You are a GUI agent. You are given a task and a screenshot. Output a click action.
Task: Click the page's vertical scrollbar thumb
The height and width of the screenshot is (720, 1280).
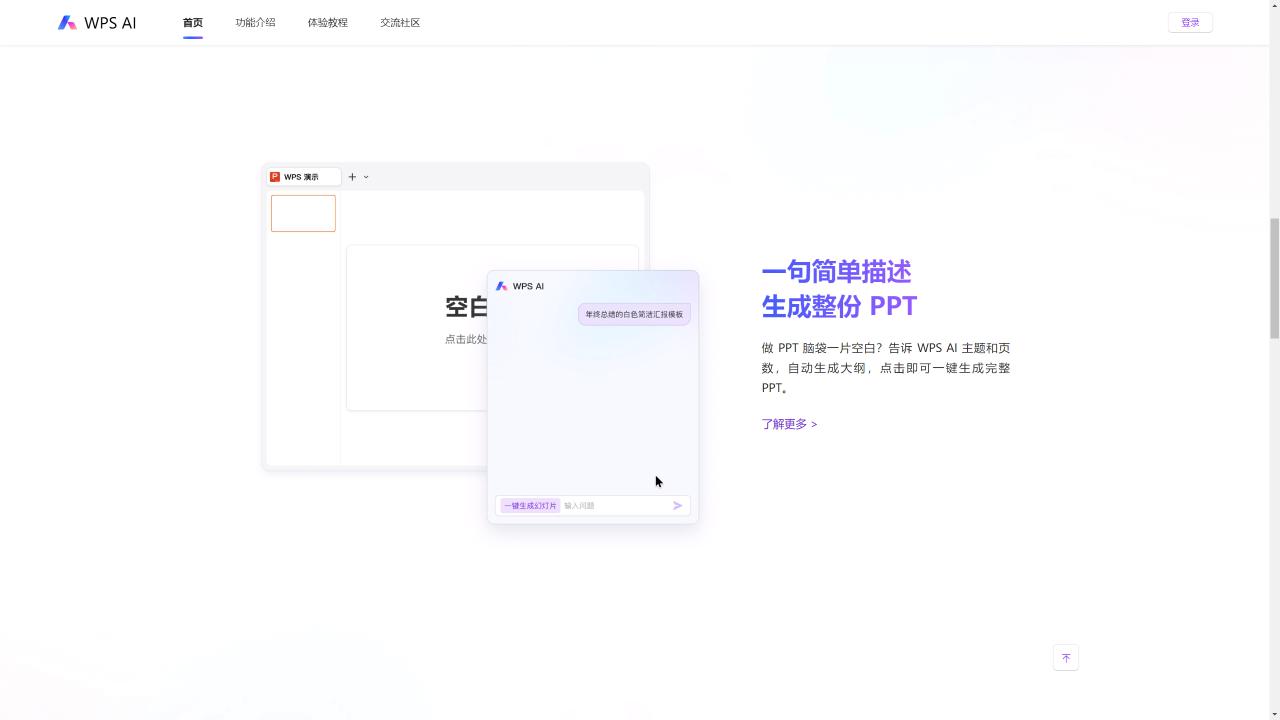1274,278
